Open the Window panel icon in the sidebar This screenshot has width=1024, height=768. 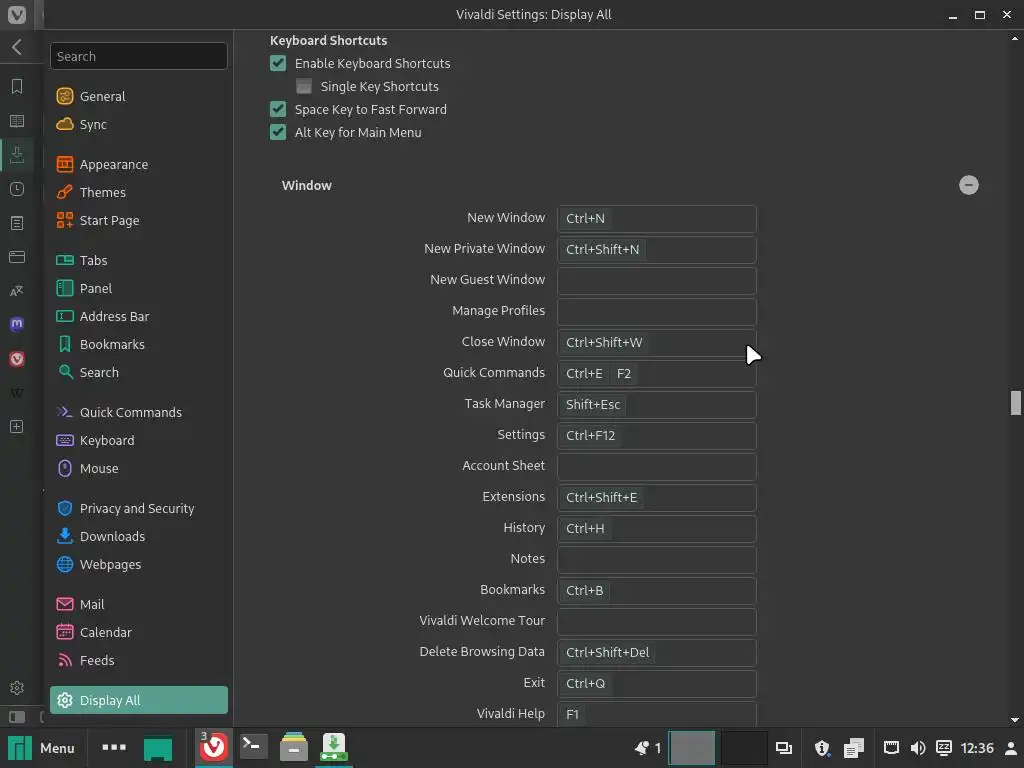tap(17, 257)
